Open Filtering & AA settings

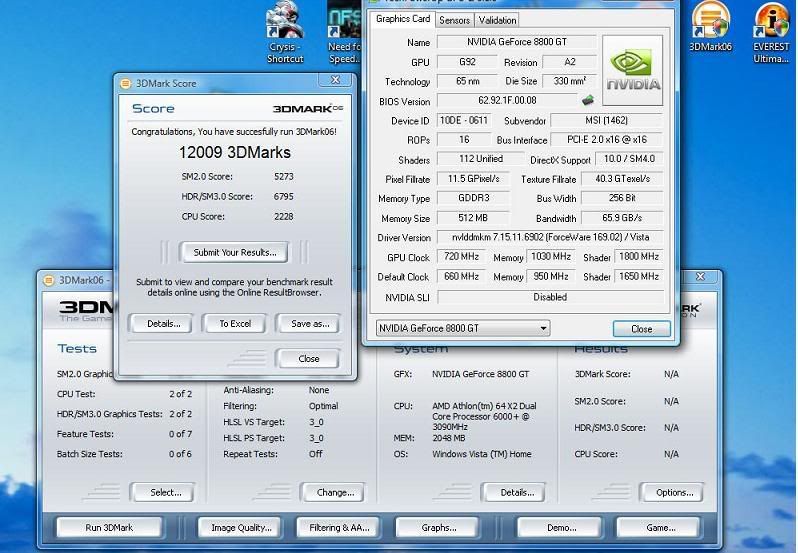coord(339,528)
